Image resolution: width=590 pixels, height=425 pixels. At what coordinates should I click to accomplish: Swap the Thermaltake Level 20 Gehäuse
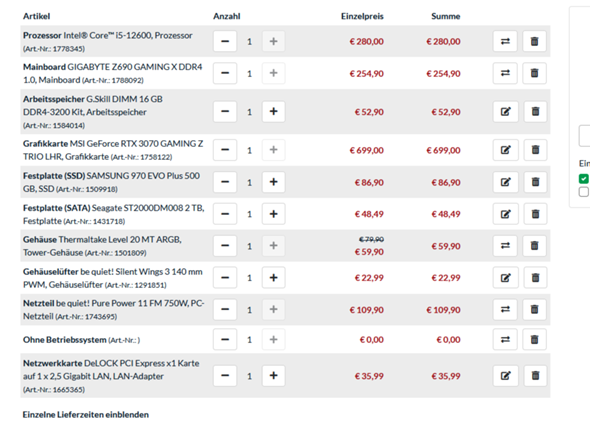(x=505, y=246)
